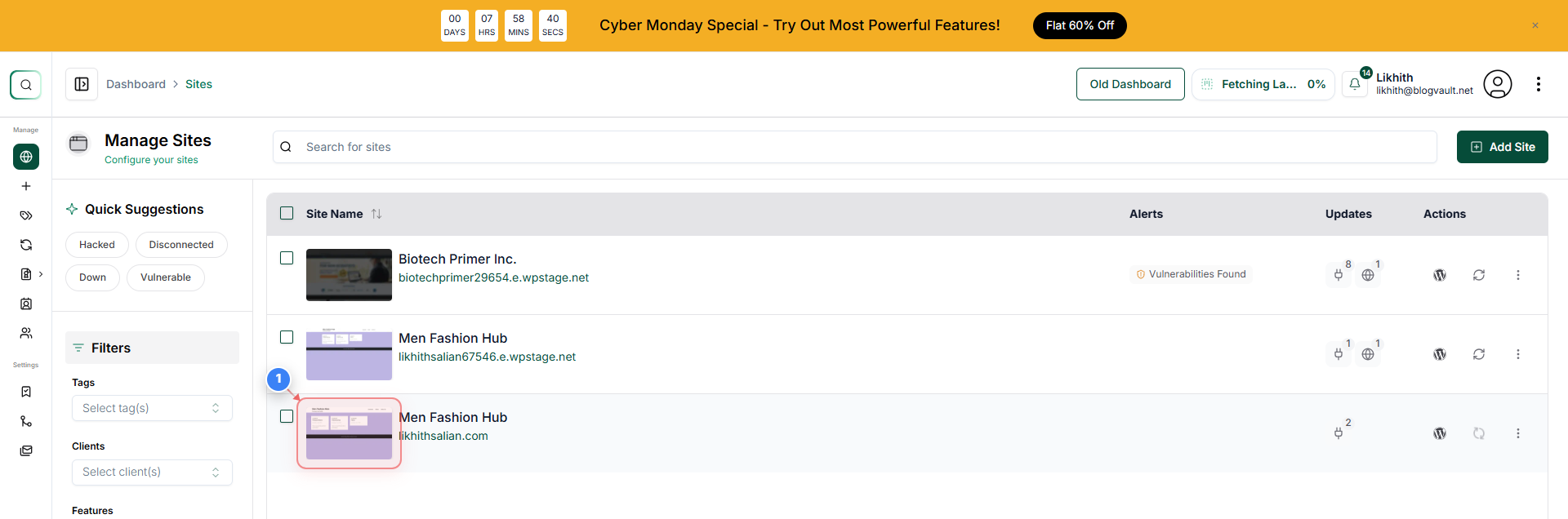The height and width of the screenshot is (519, 1568).
Task: Select the globe Sites icon in sidebar
Action: 26,157
